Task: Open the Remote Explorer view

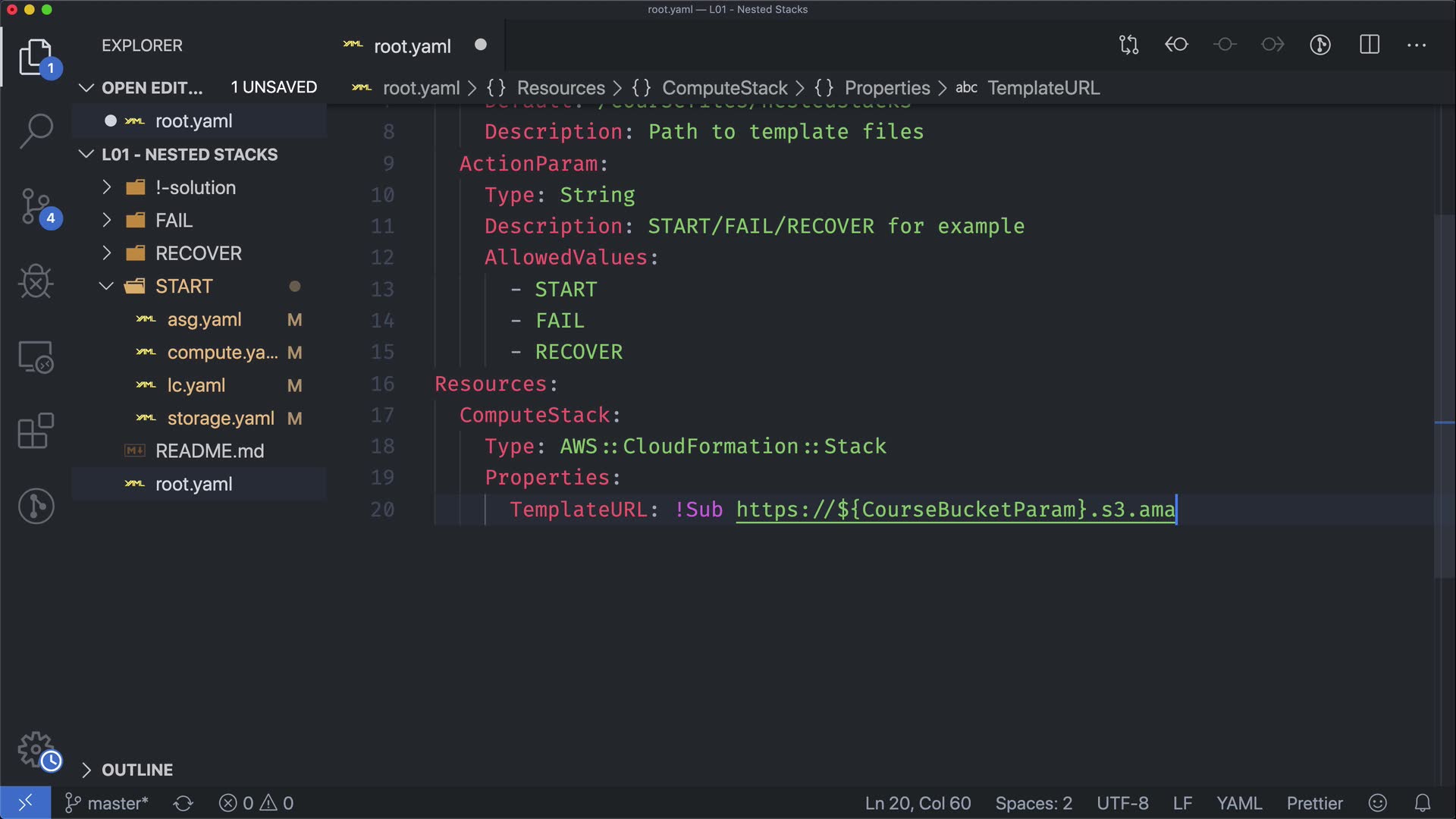Action: tap(36, 356)
